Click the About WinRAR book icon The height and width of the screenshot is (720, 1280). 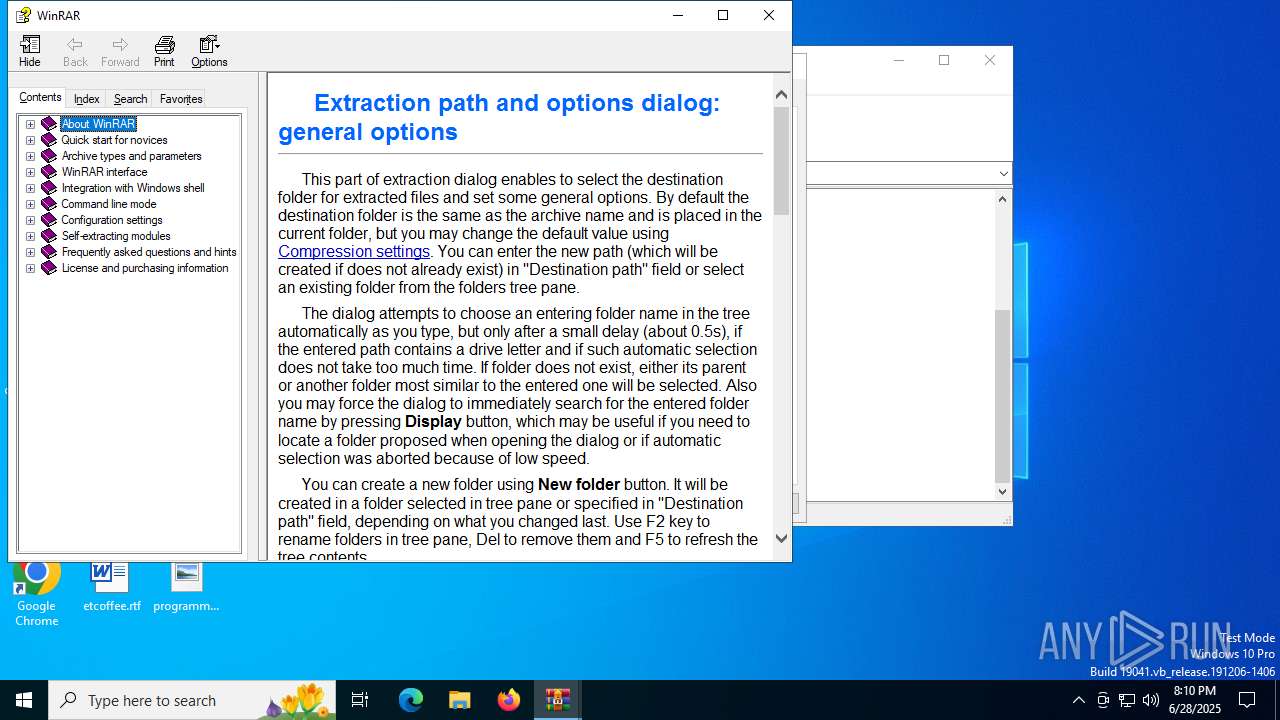coord(49,124)
